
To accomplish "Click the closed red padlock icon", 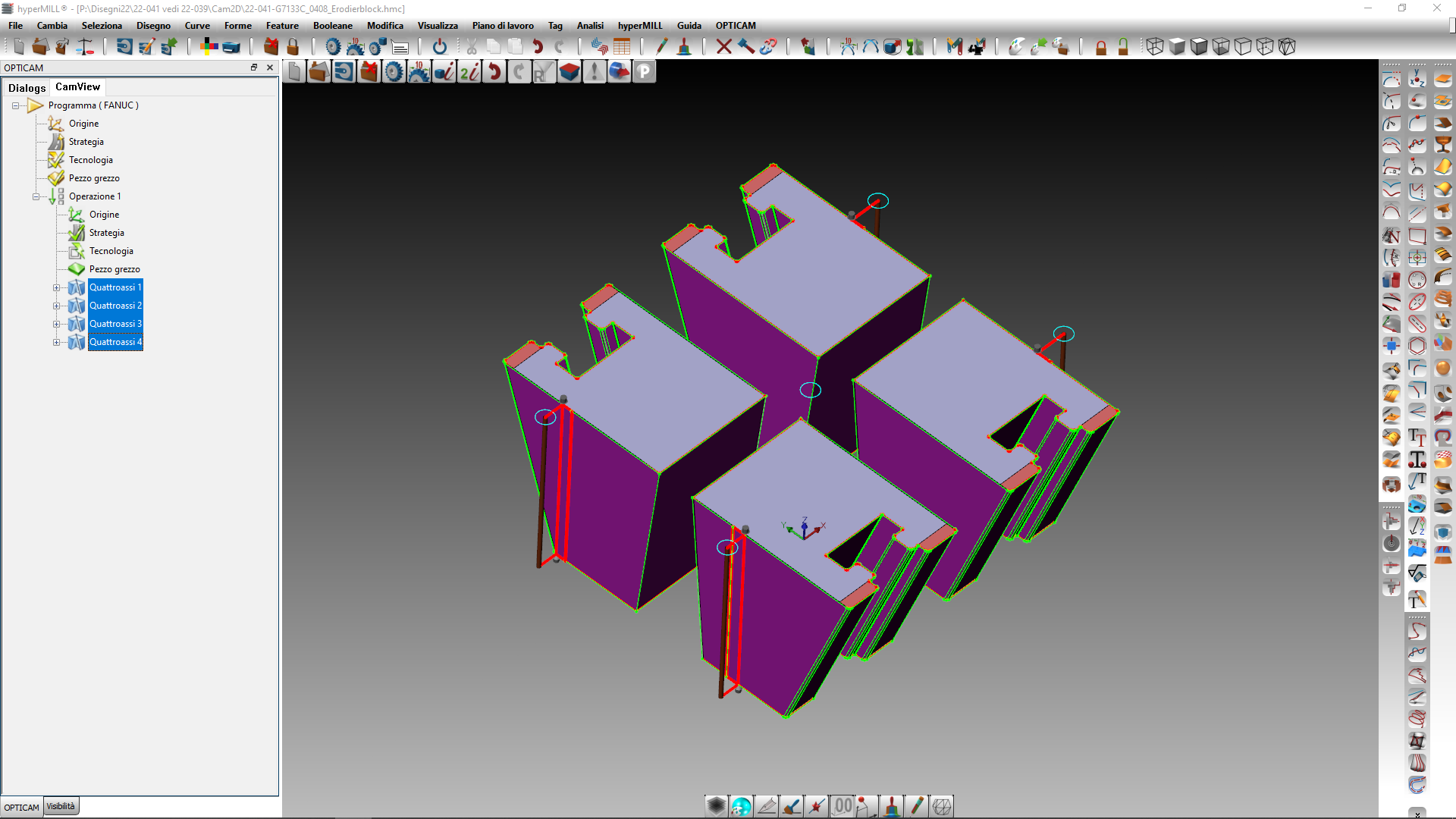I will click(1101, 47).
